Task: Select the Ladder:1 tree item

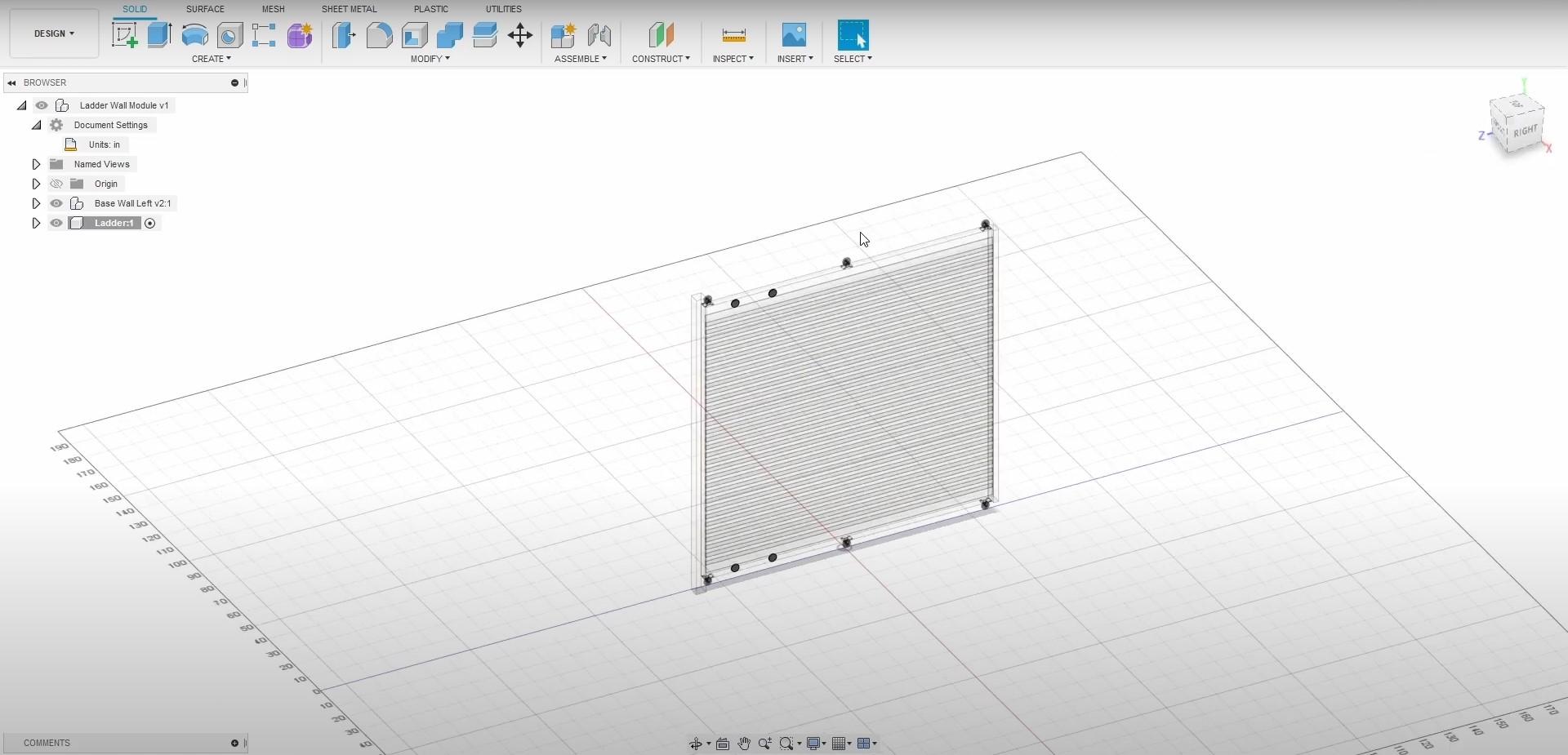Action: point(114,223)
